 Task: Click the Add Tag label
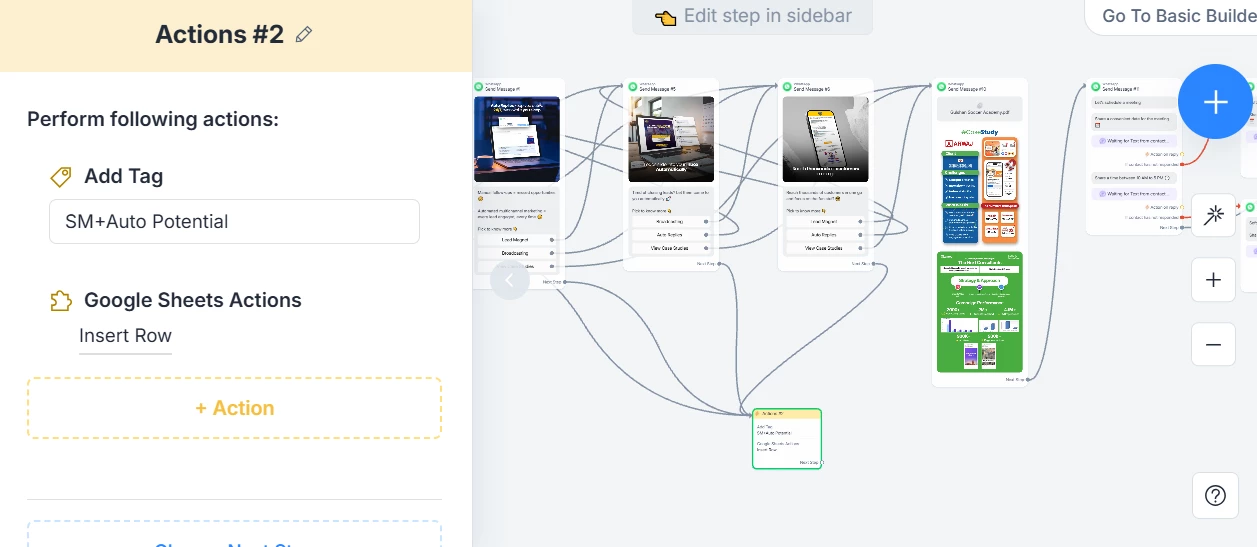124,177
